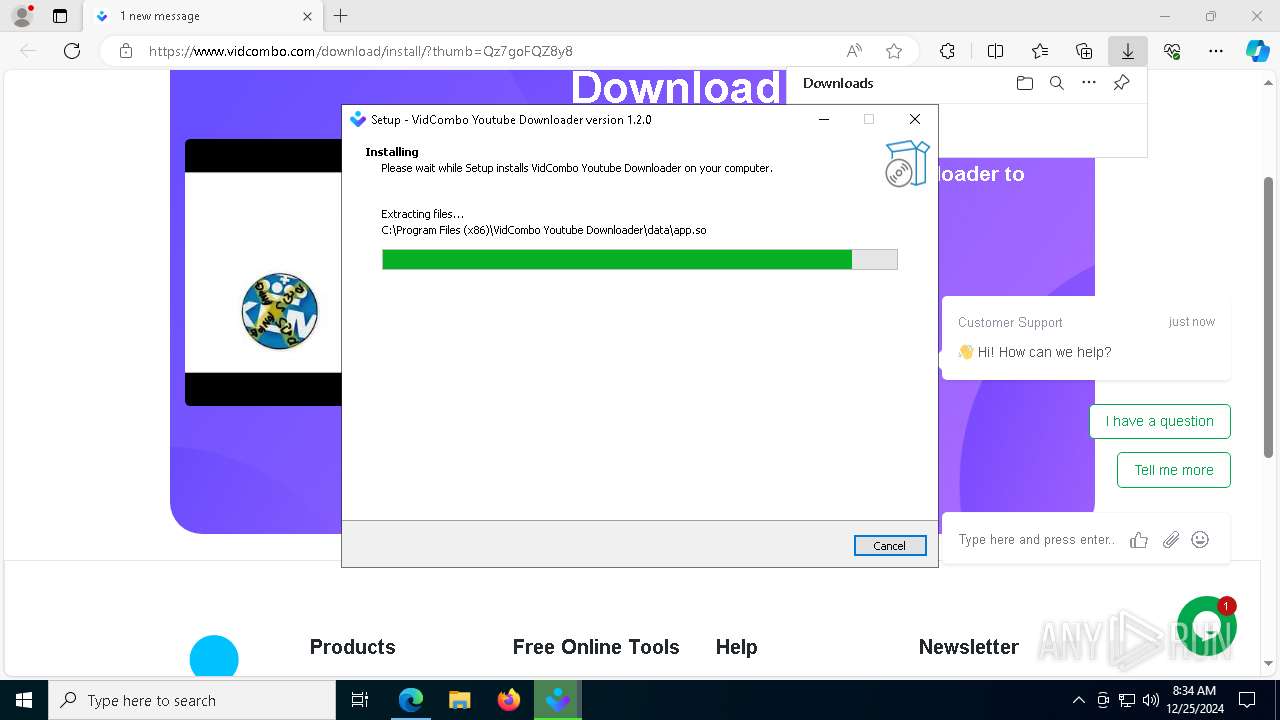
Task: Open browser Extensions icon
Action: pos(947,51)
